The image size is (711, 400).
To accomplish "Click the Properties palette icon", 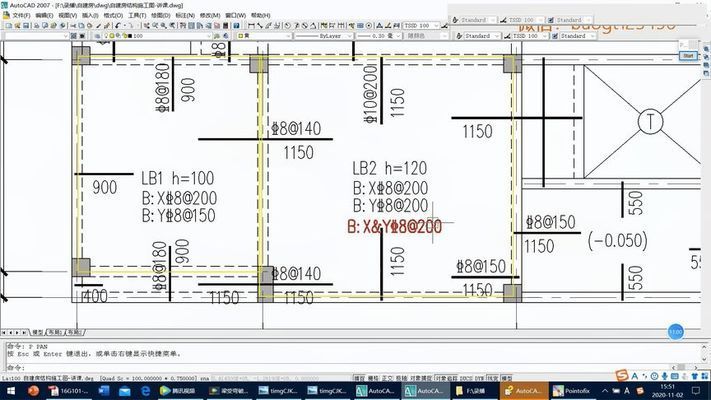I will (182, 26).
